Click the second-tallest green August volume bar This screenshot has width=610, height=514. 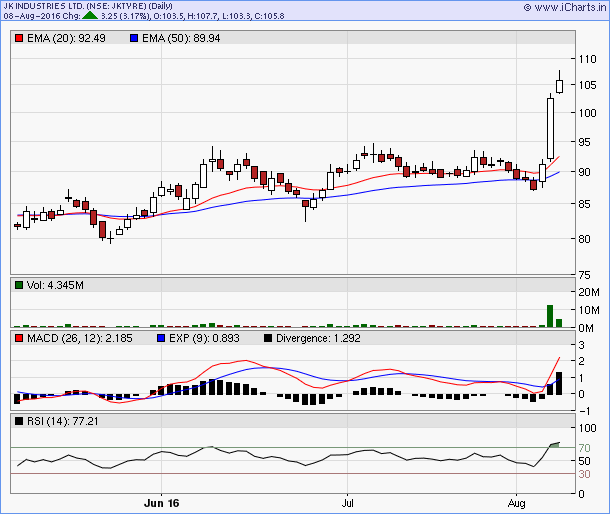(559, 323)
